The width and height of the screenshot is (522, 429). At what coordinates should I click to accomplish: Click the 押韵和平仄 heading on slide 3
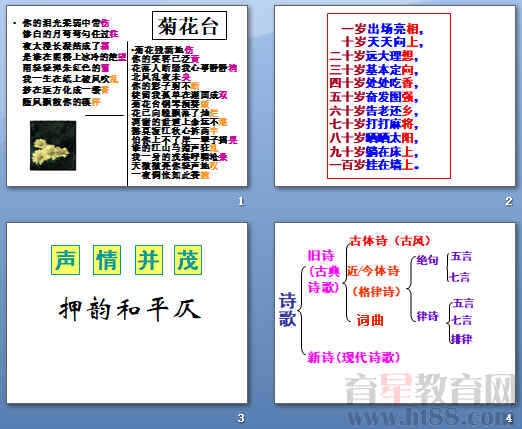point(130,309)
